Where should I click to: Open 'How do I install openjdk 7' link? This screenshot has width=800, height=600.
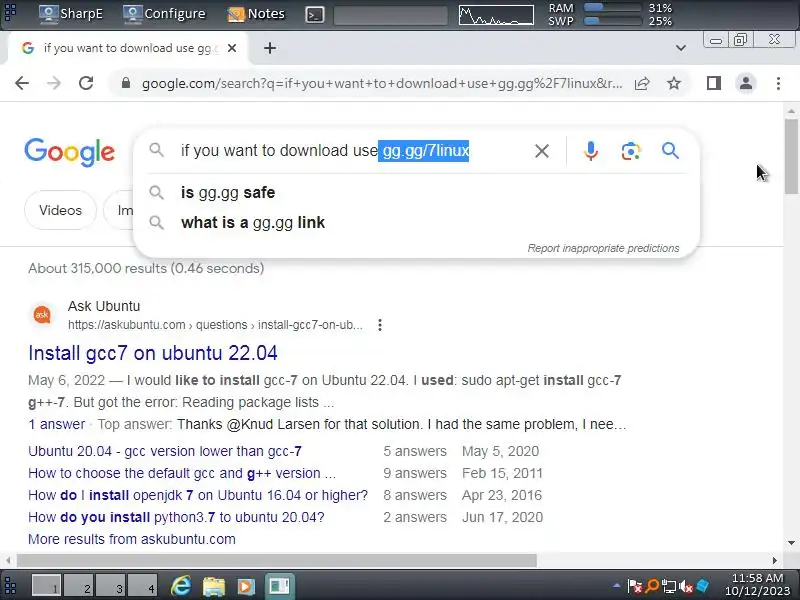click(x=198, y=495)
